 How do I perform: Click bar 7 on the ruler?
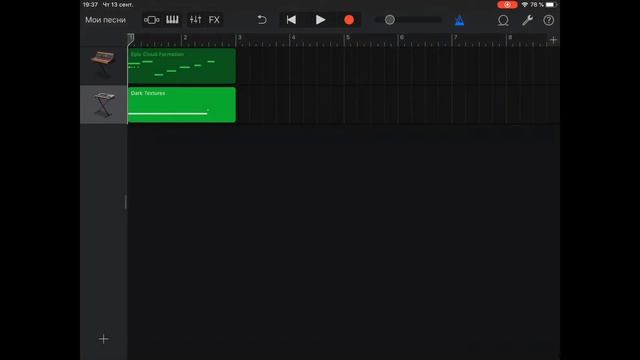pyautogui.click(x=456, y=38)
